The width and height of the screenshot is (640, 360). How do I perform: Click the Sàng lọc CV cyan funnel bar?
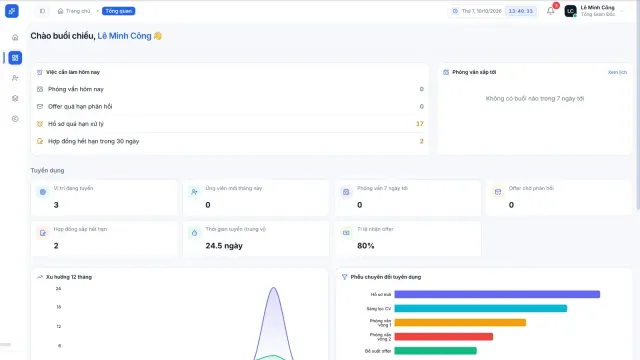pos(481,309)
